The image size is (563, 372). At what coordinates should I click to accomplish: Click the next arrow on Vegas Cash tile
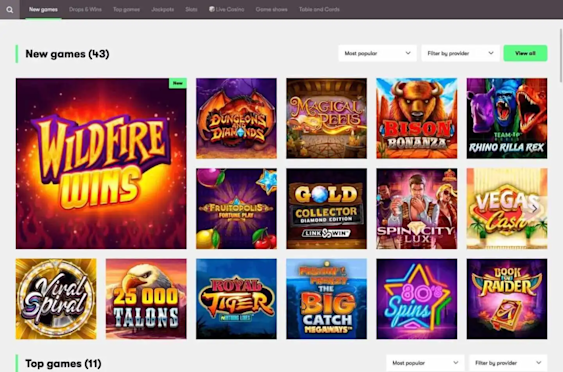[x=534, y=209]
